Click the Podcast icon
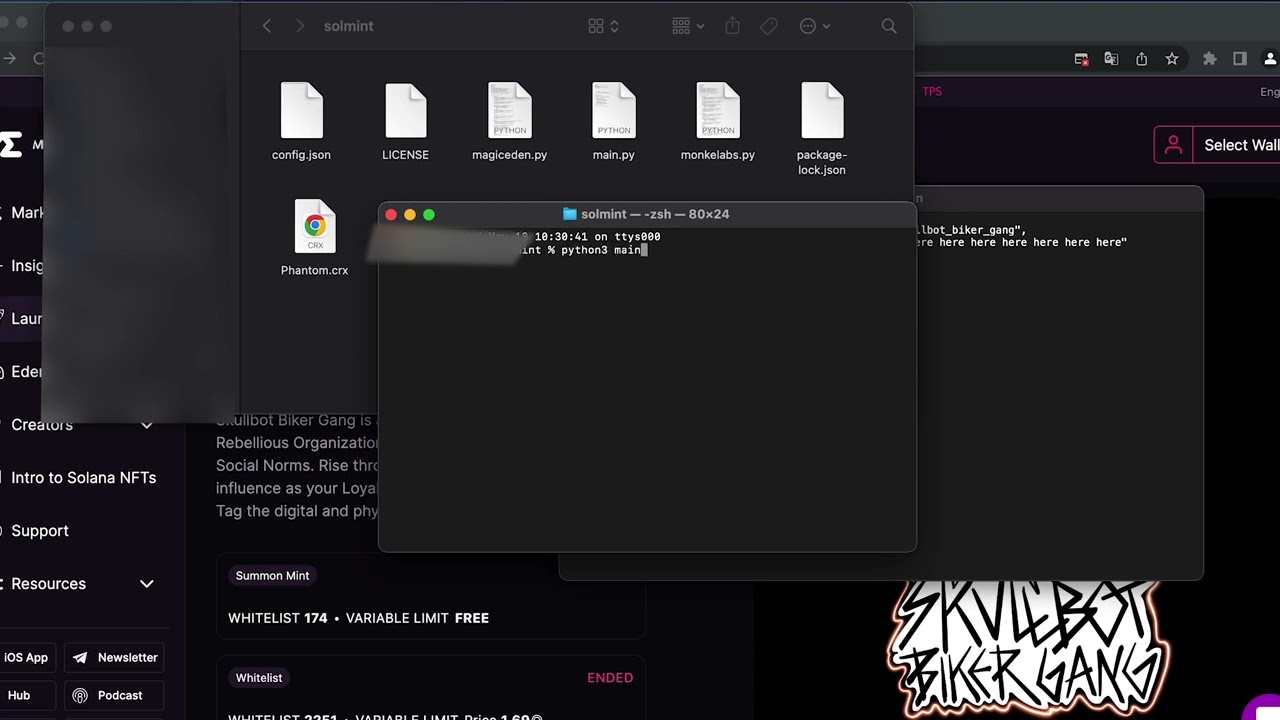 (x=80, y=696)
